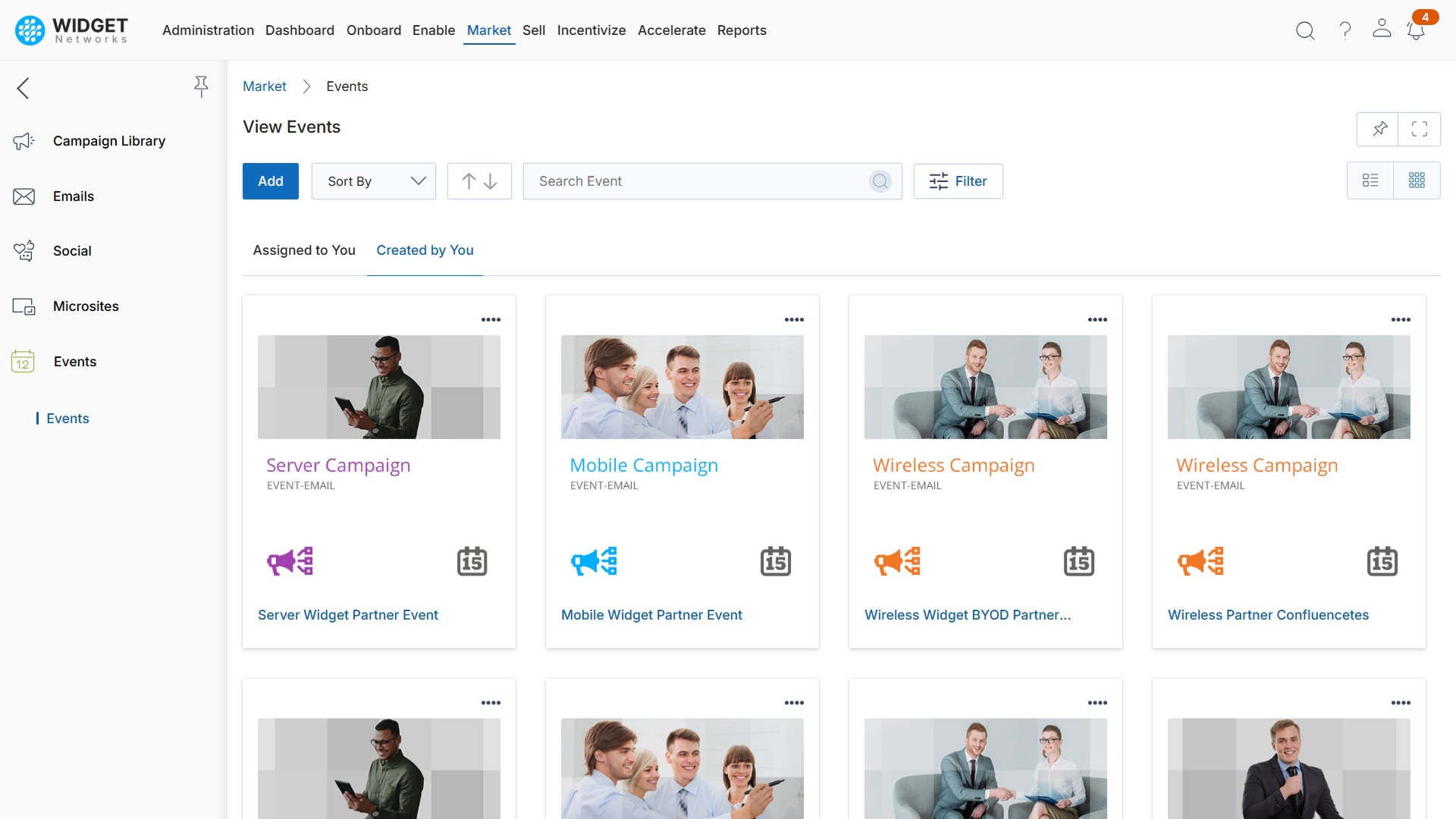Switch to grid view layout
The image size is (1456, 819).
coord(1418,180)
